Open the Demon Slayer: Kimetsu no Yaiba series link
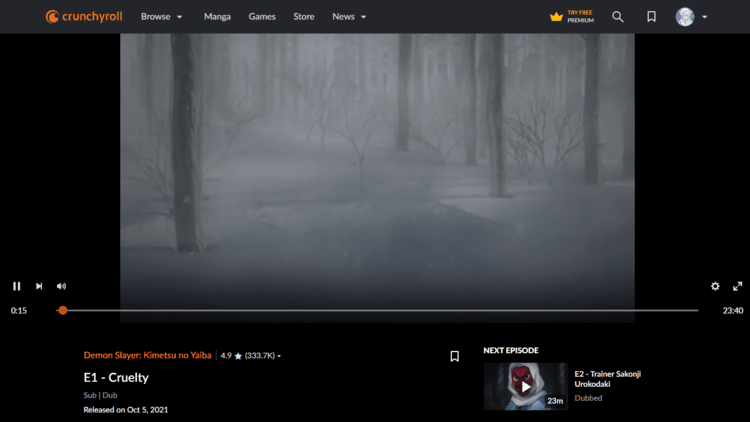The image size is (750, 422). pyautogui.click(x=147, y=355)
